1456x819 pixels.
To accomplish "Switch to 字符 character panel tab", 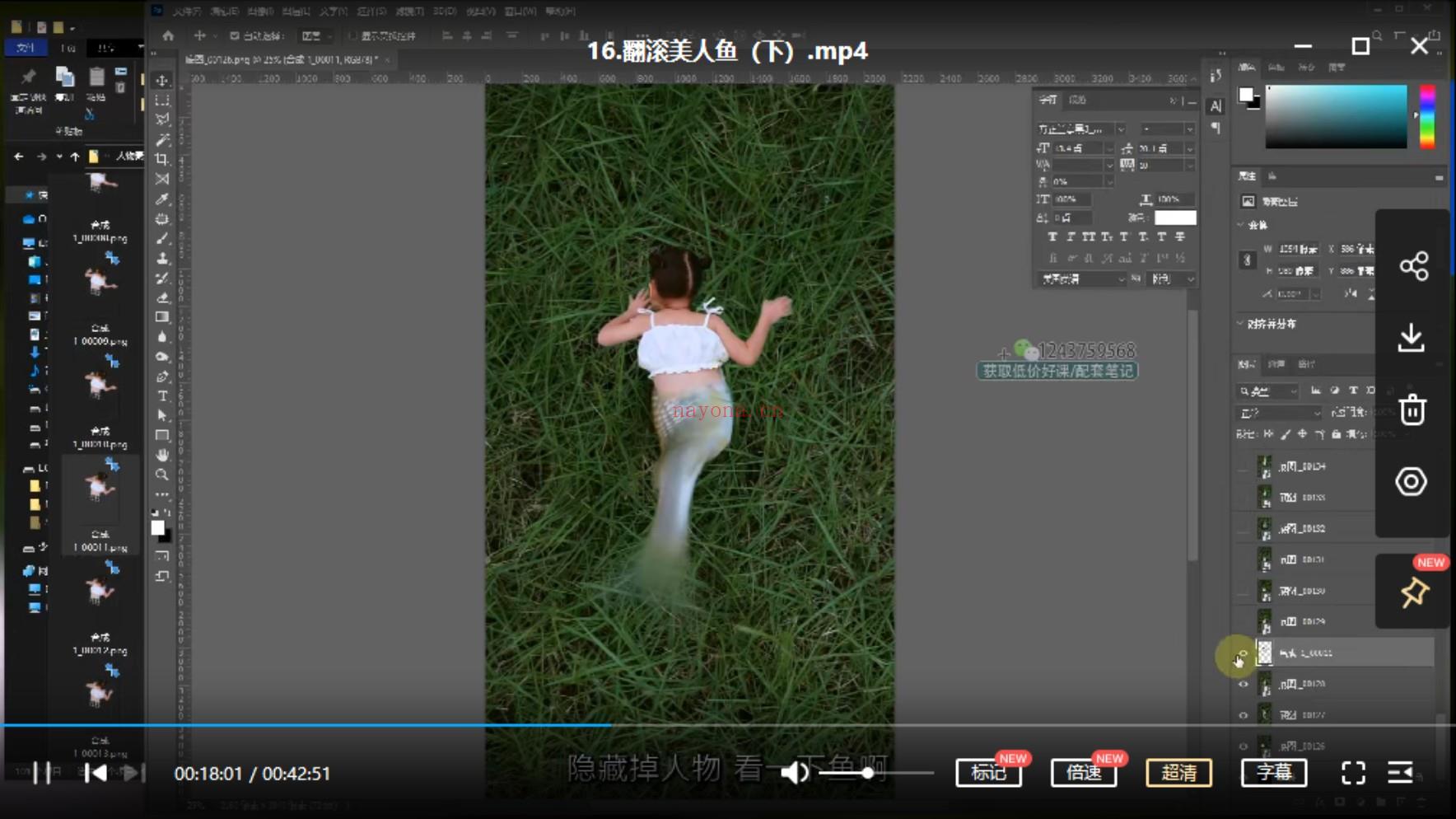I will (x=1048, y=100).
